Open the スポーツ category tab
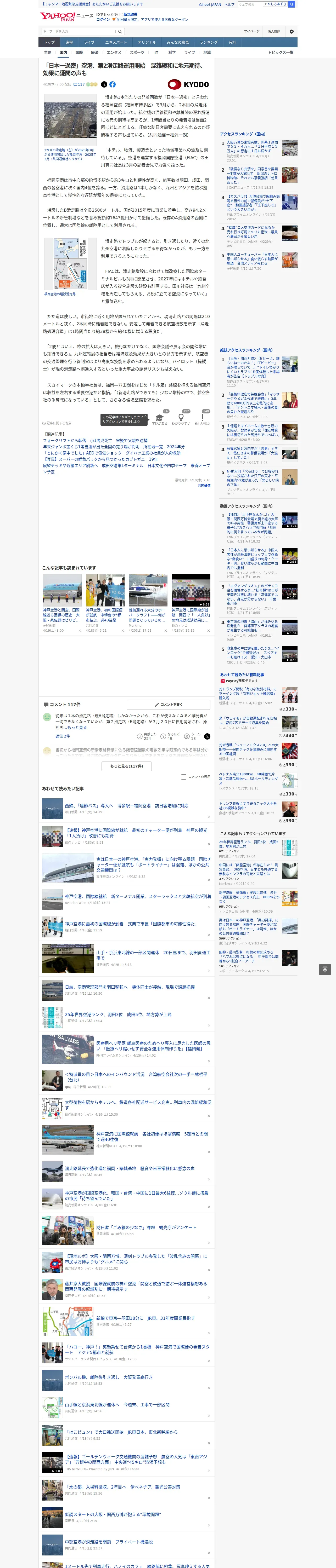This screenshot has height=1568, width=336. coord(137,52)
